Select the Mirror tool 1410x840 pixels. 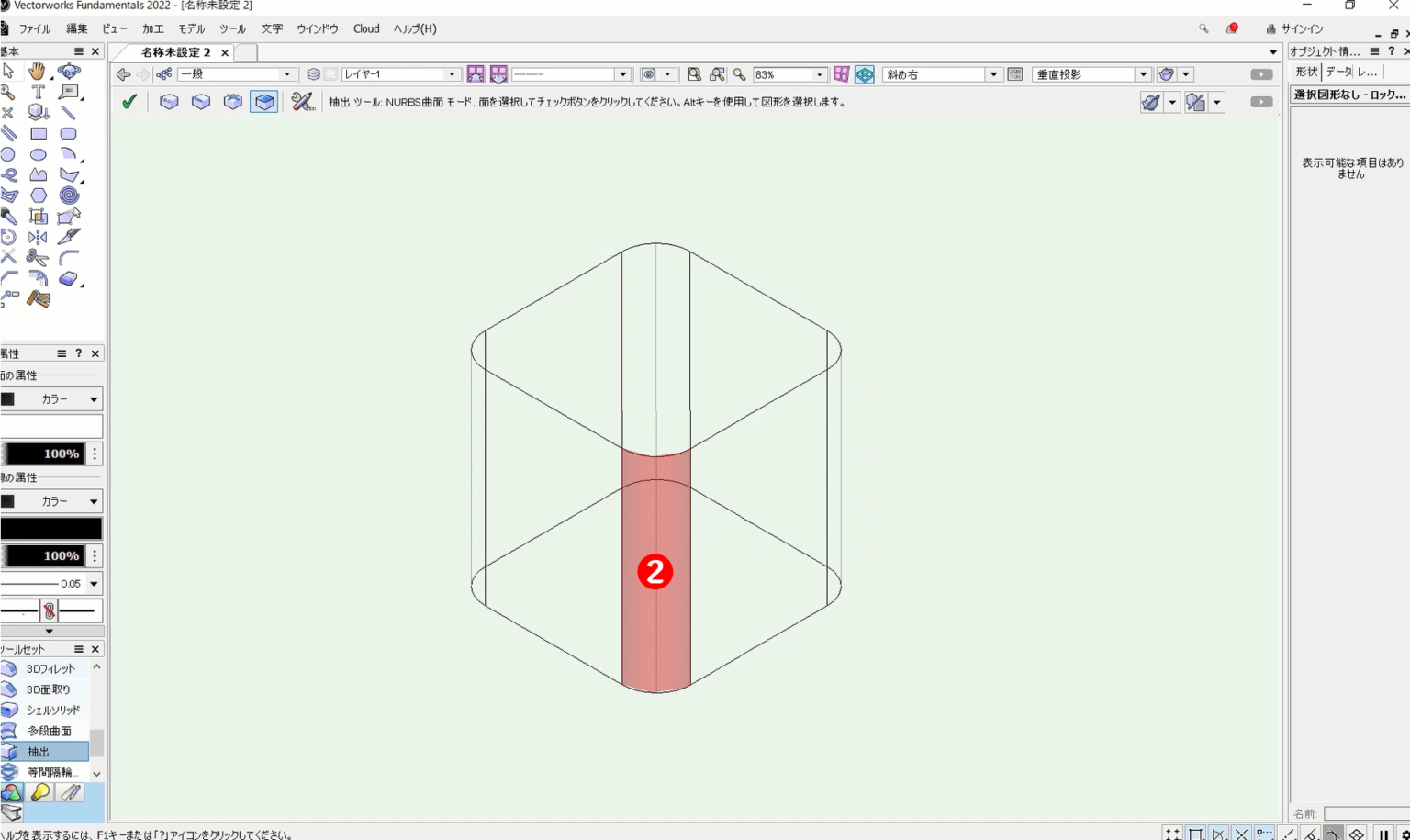[x=38, y=237]
